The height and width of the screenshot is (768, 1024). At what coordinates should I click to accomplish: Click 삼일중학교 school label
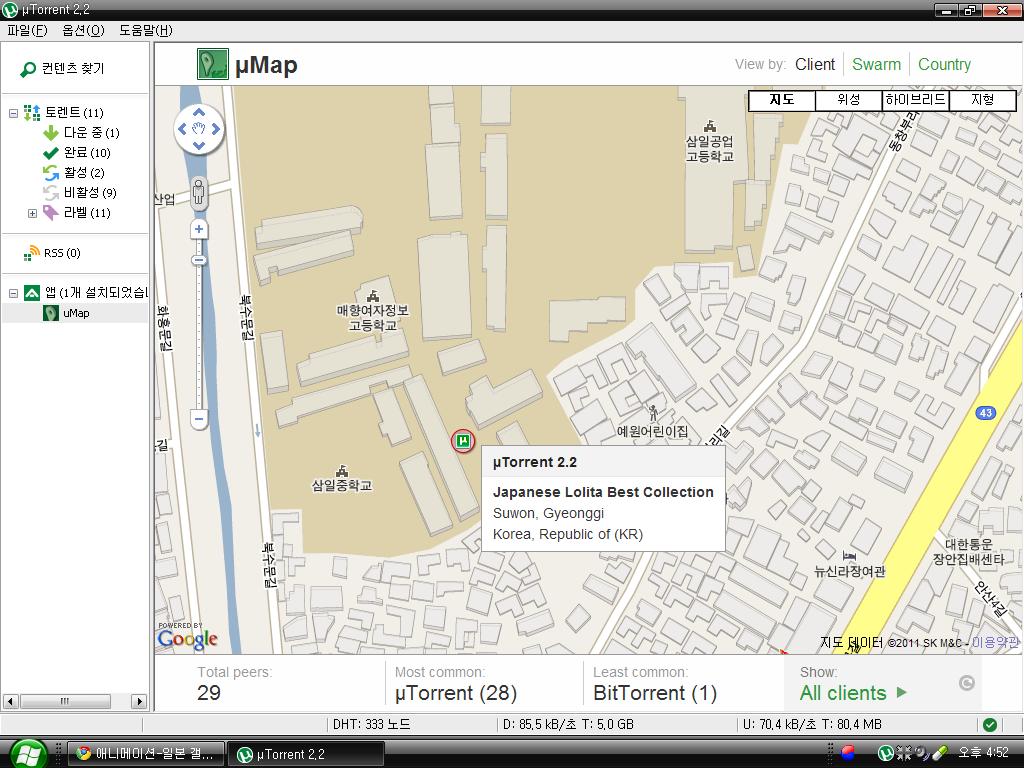(342, 485)
